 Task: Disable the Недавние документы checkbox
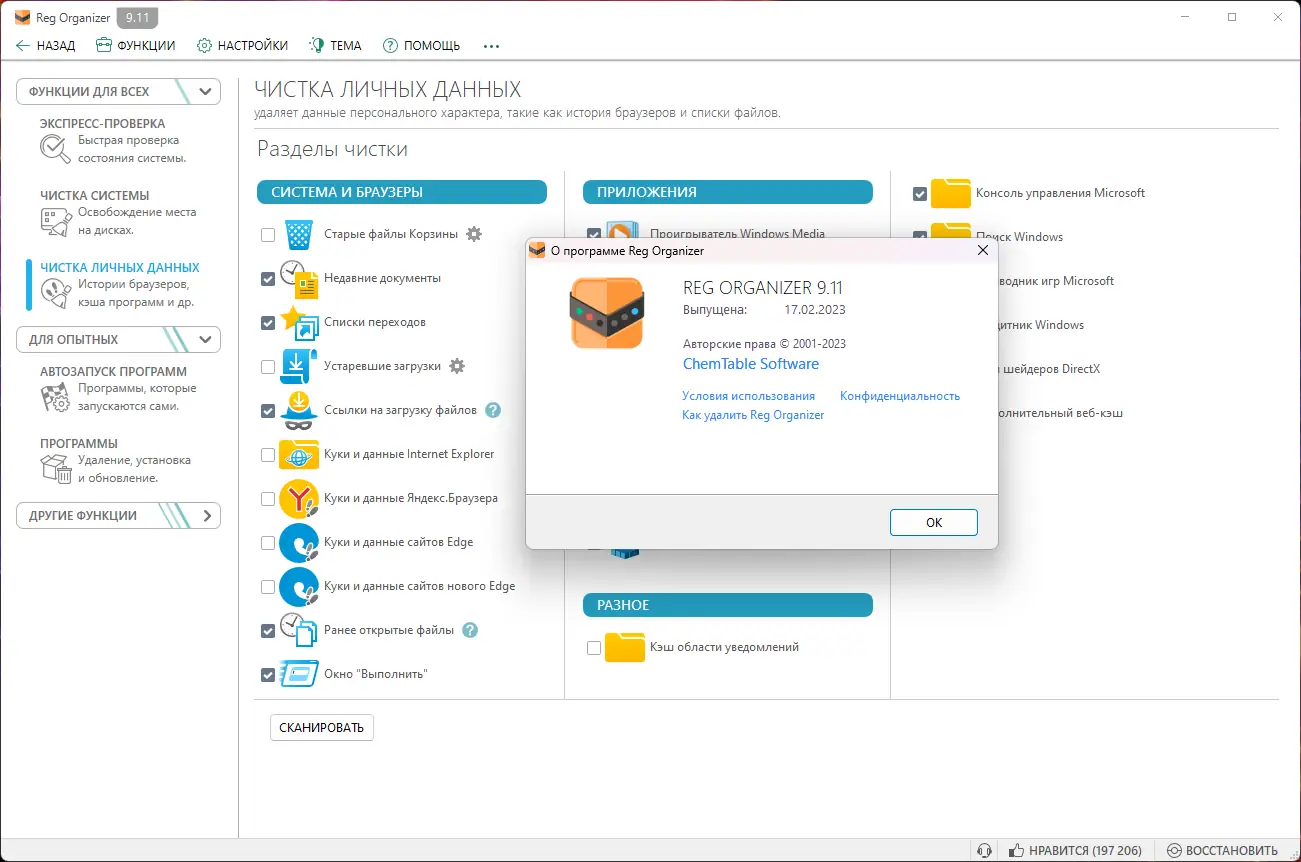coord(267,278)
